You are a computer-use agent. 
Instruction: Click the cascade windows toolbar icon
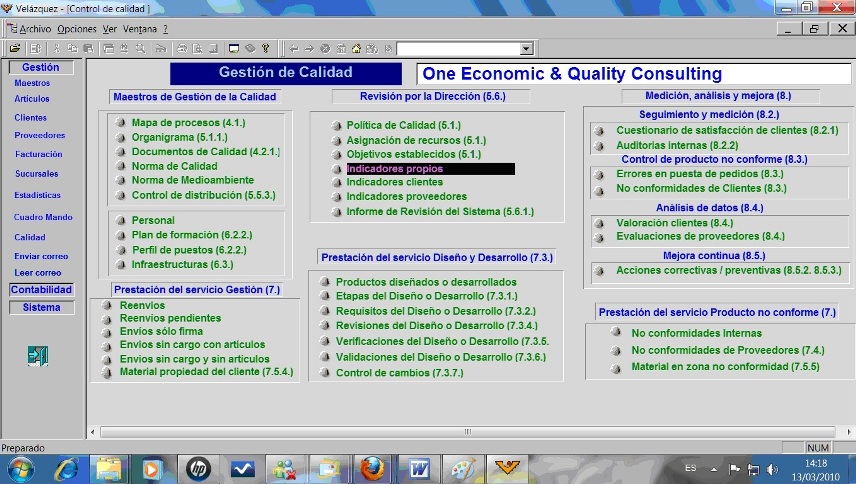(x=109, y=49)
